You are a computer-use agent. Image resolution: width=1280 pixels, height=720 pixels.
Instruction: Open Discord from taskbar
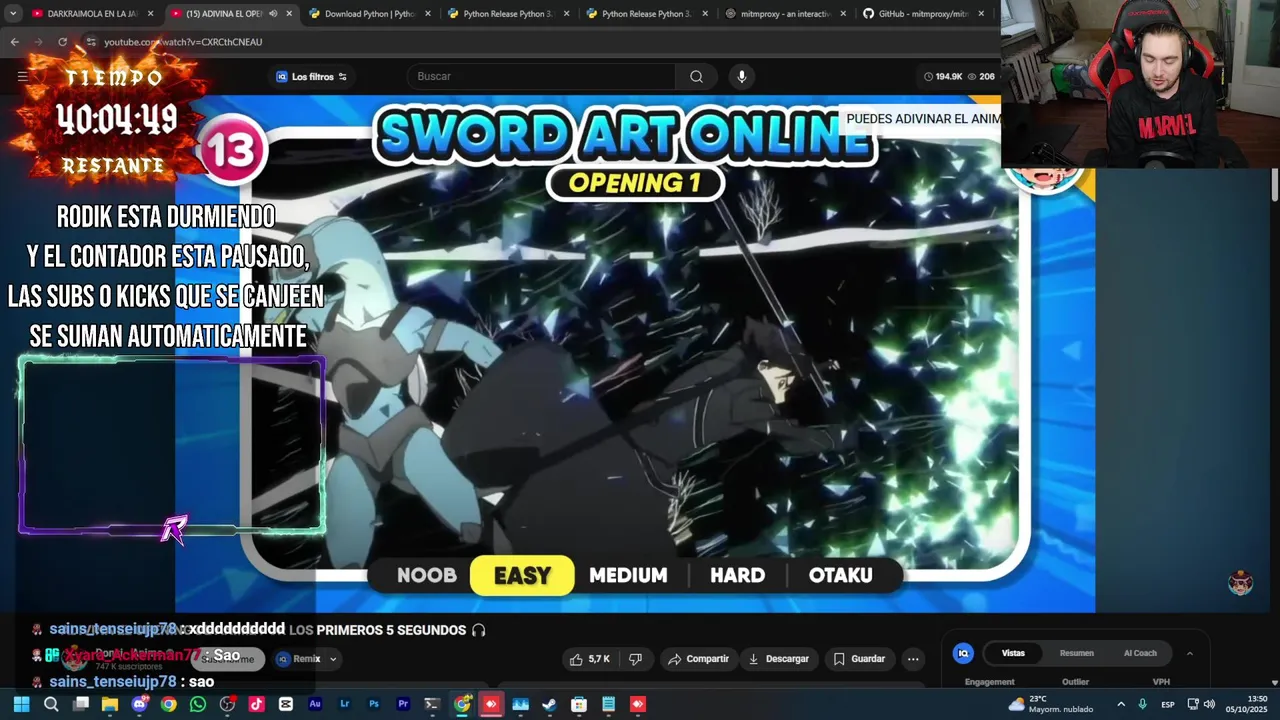pos(139,704)
